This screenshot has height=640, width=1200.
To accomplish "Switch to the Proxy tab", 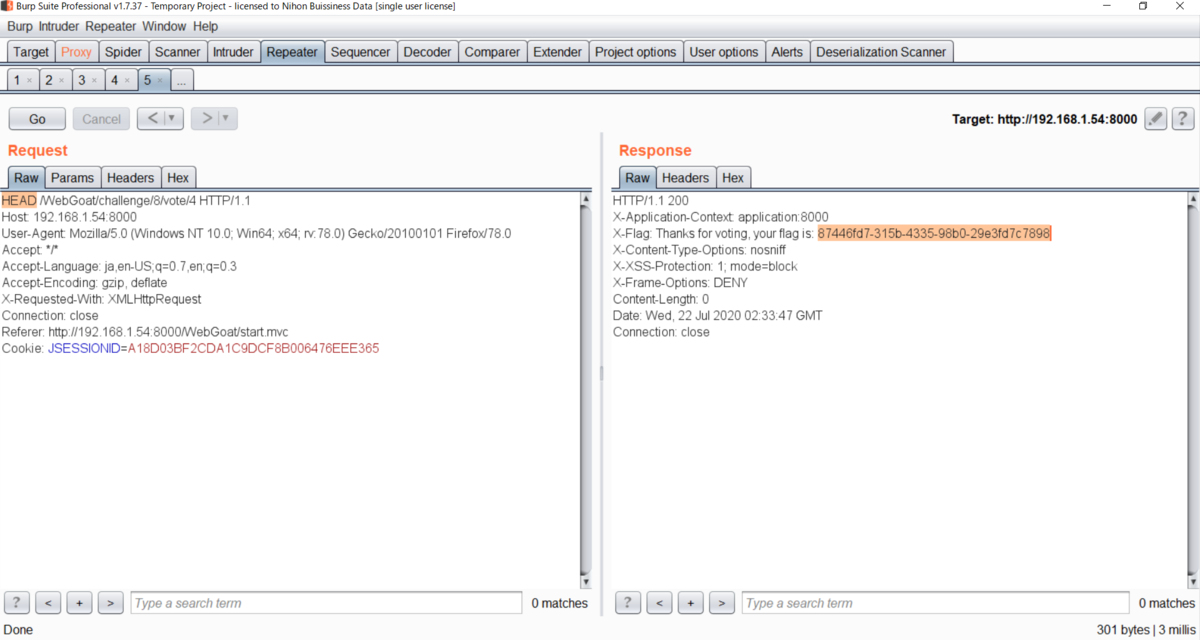I will coord(76,52).
